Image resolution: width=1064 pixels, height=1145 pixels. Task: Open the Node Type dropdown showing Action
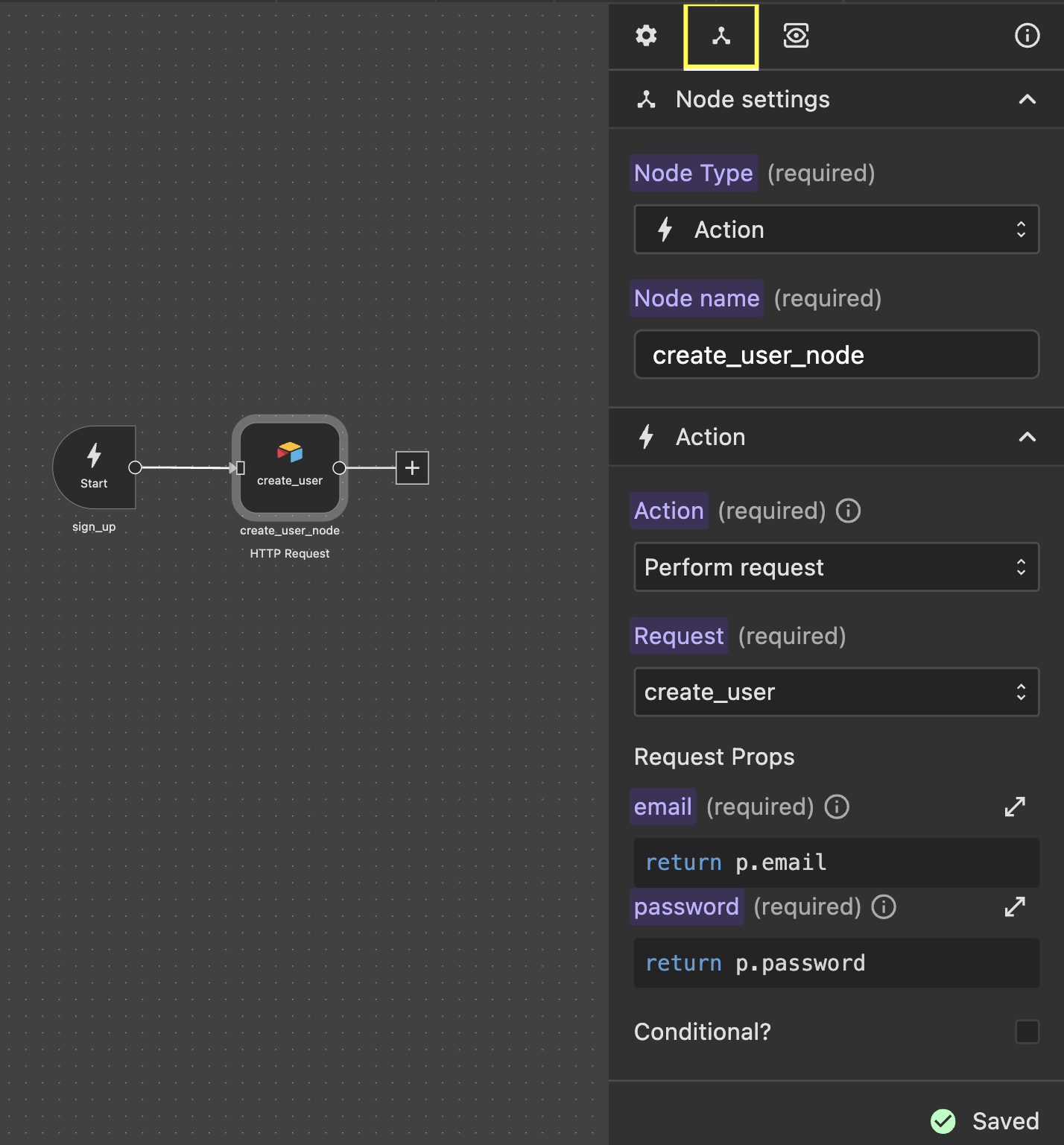[836, 230]
